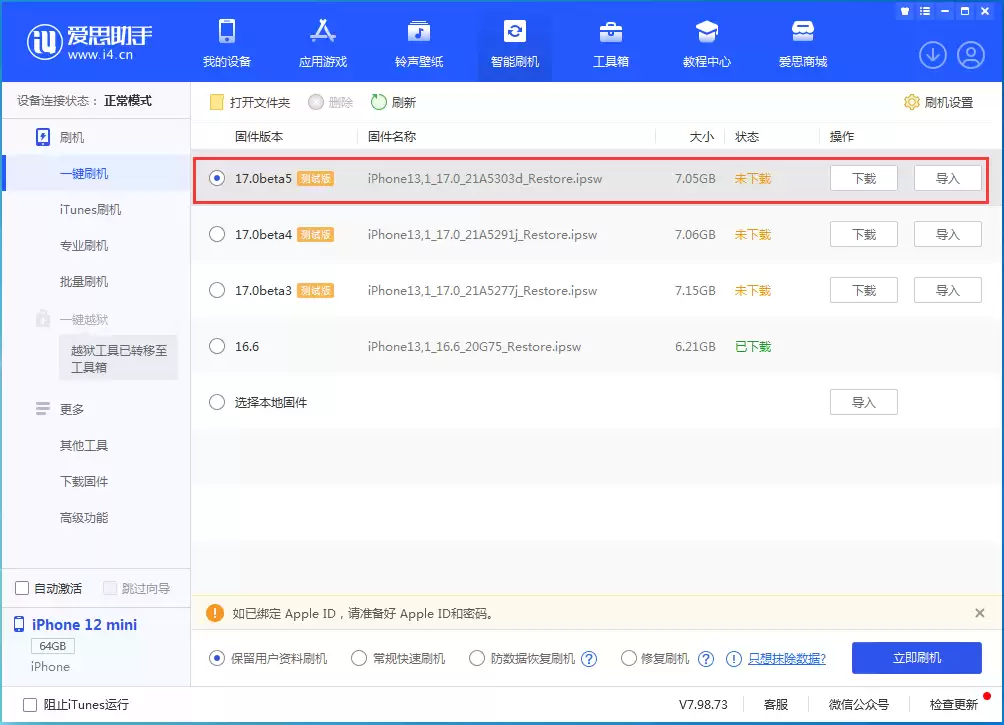Click the 更多 hamburger icon in sidebar
This screenshot has height=725, width=1004.
tap(42, 409)
